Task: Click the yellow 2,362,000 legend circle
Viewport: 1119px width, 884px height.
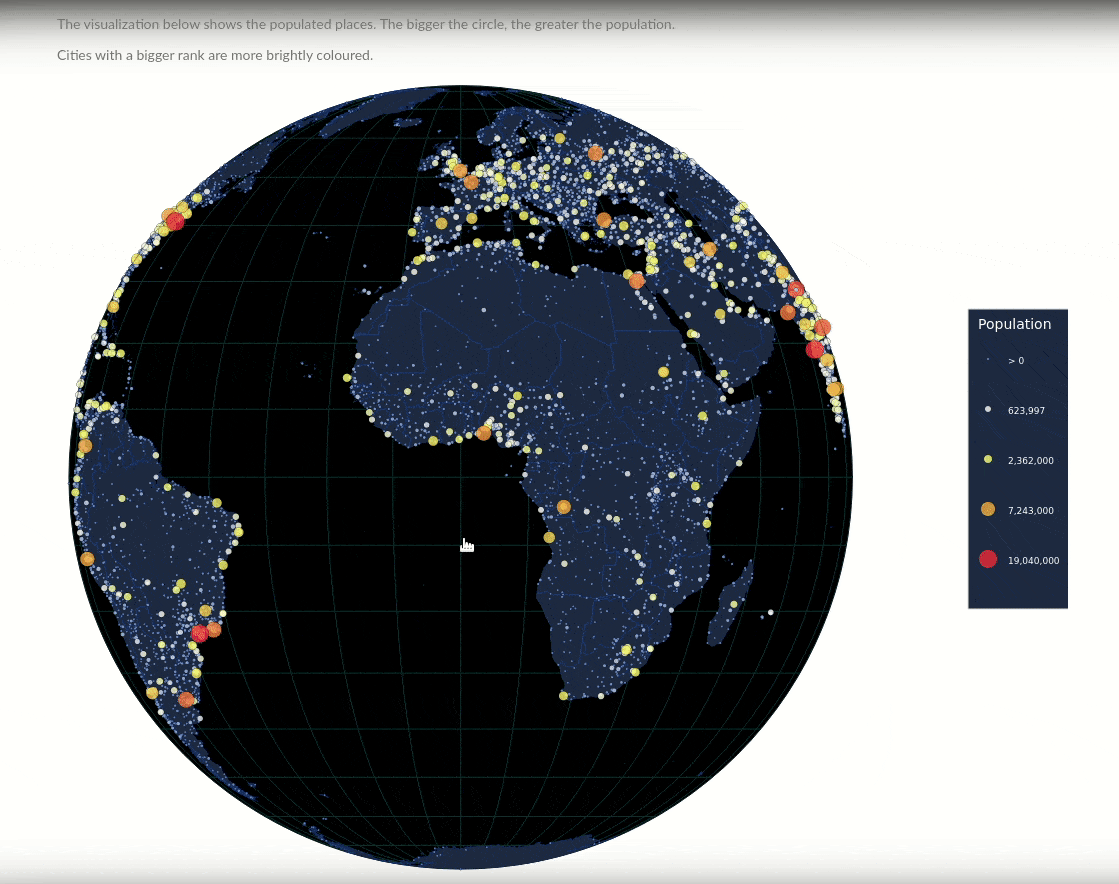Action: tap(988, 459)
